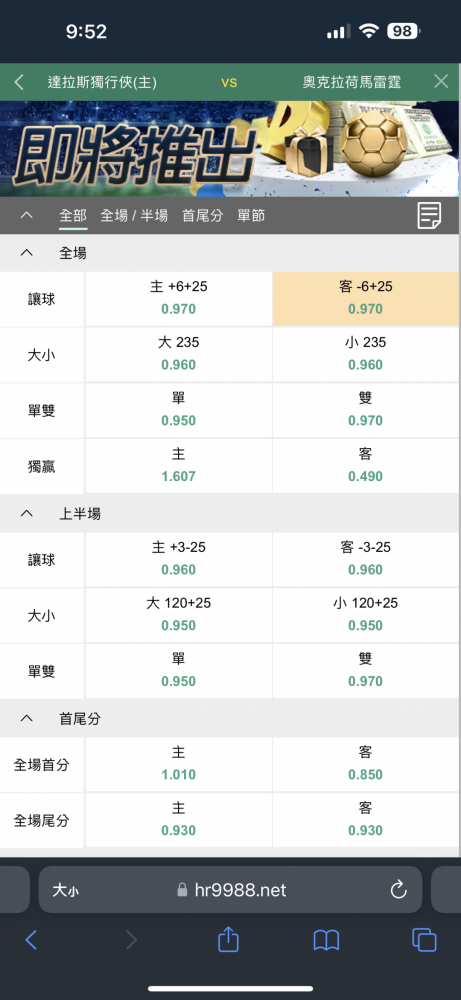Deselect highlighted 客 -6+25 odds cell
The image size is (461, 1000).
coord(366,298)
